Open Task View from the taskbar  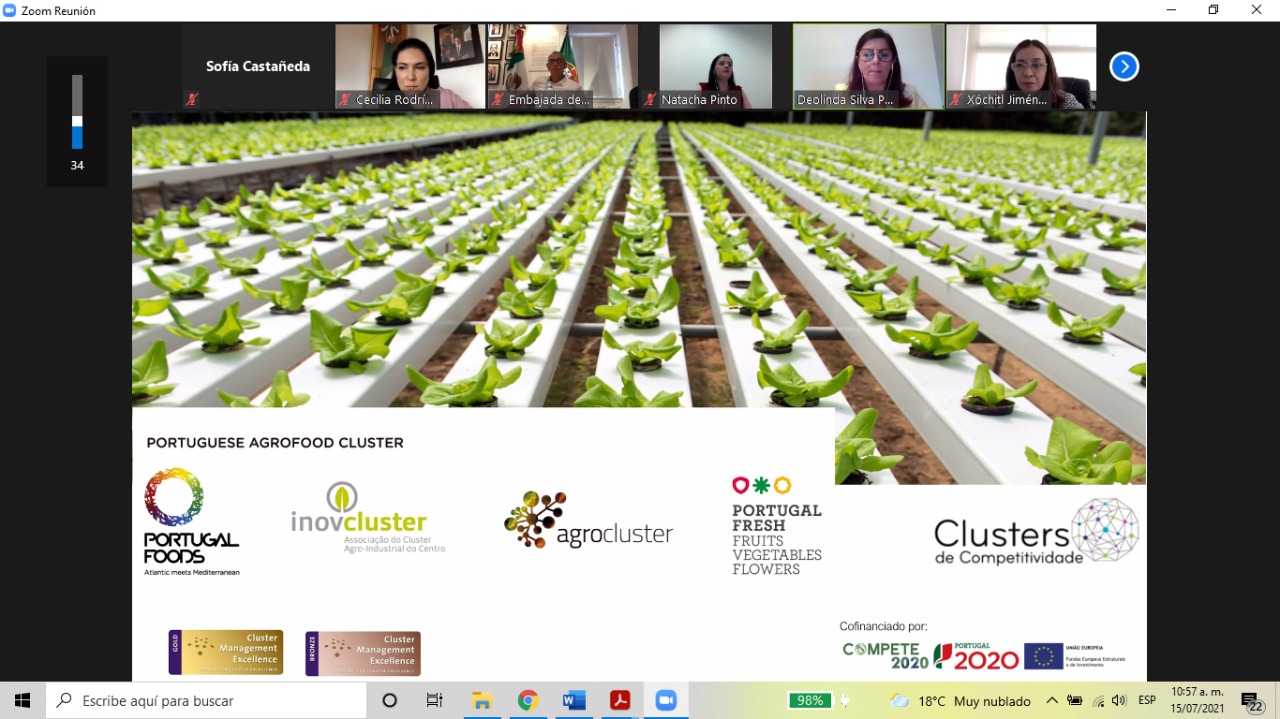pos(434,700)
